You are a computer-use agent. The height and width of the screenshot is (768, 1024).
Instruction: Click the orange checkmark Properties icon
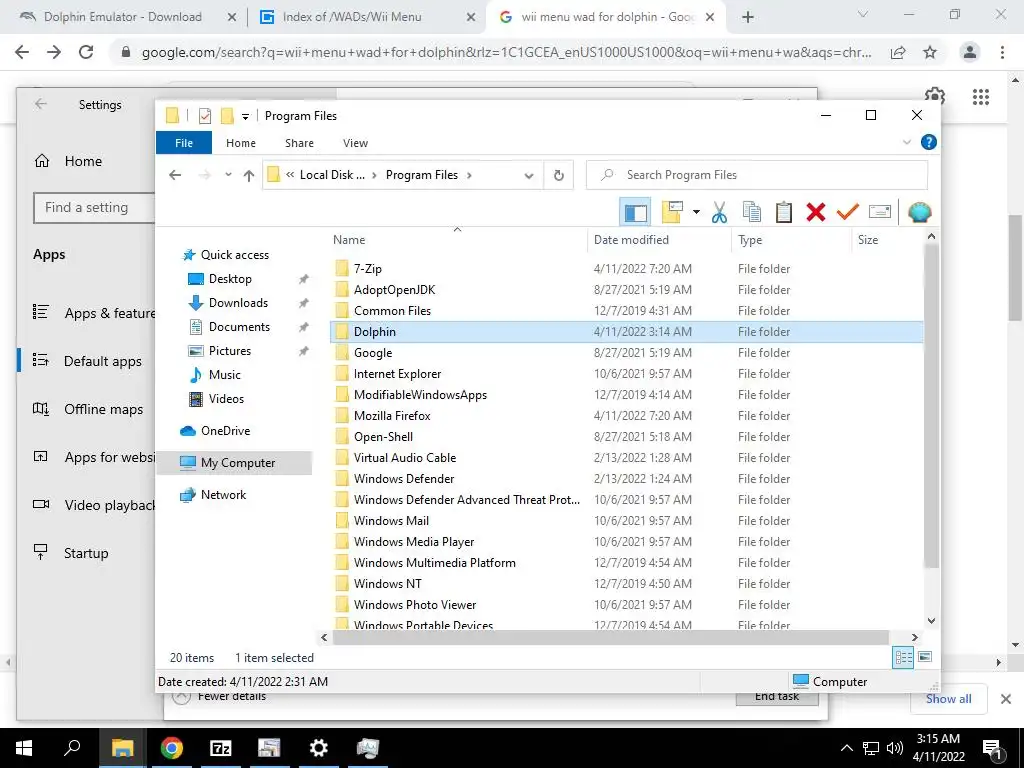pyautogui.click(x=848, y=212)
